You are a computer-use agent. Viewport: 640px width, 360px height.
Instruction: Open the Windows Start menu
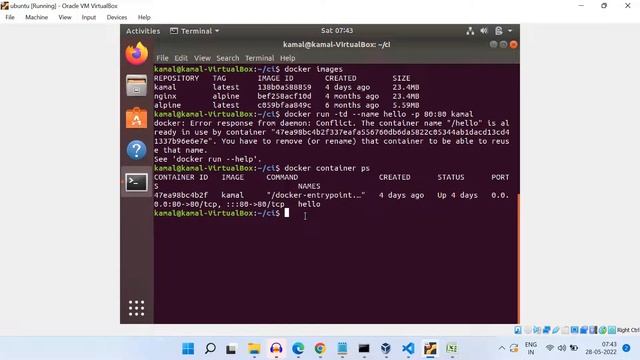[x=188, y=349]
